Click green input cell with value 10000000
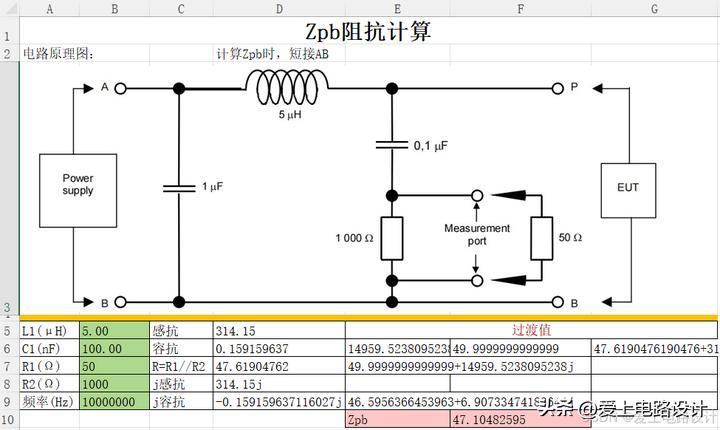This screenshot has width=720, height=430. [114, 402]
